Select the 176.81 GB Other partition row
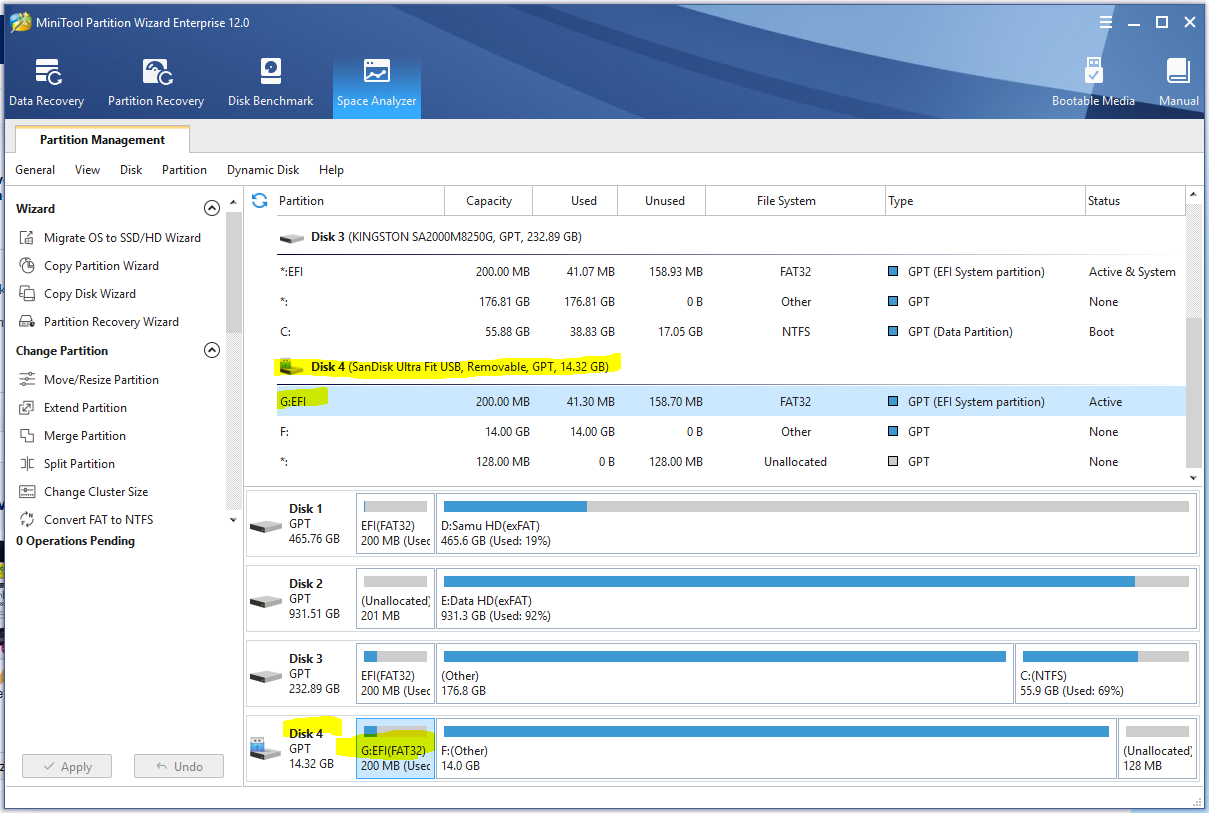1209x813 pixels. point(732,302)
